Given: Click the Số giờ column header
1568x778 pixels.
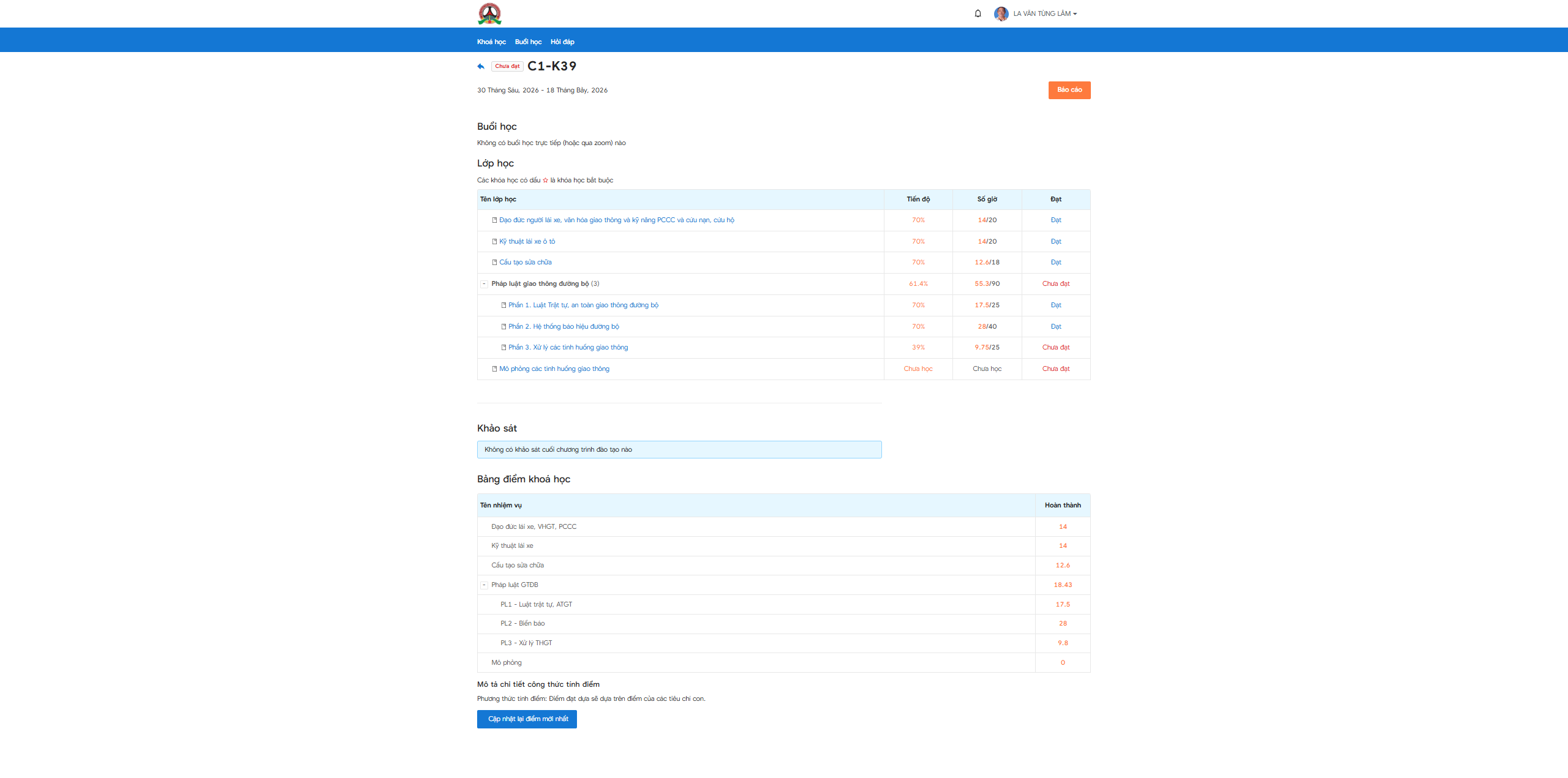Looking at the screenshot, I should click(987, 200).
